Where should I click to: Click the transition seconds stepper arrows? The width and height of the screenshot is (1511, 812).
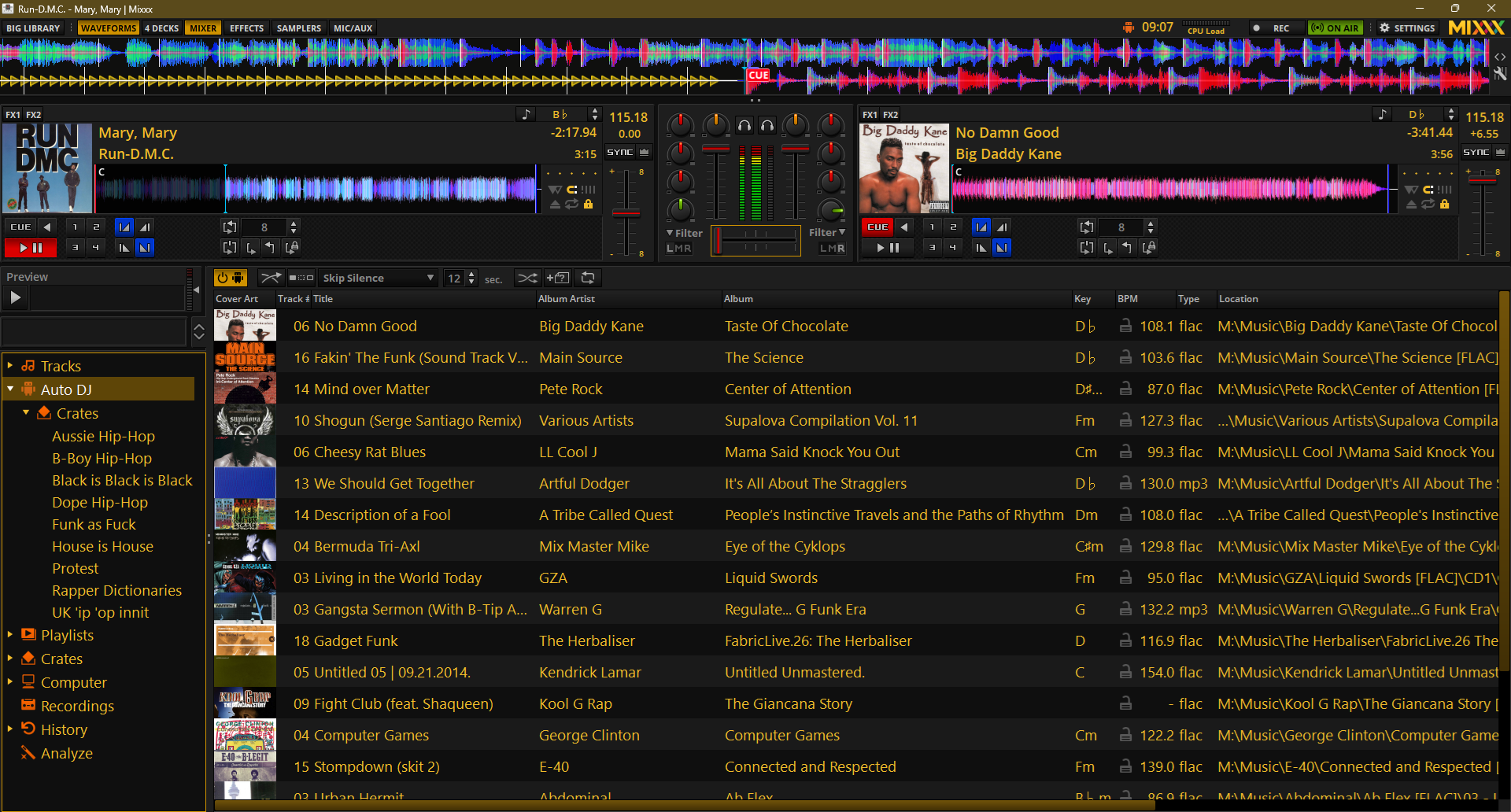471,278
